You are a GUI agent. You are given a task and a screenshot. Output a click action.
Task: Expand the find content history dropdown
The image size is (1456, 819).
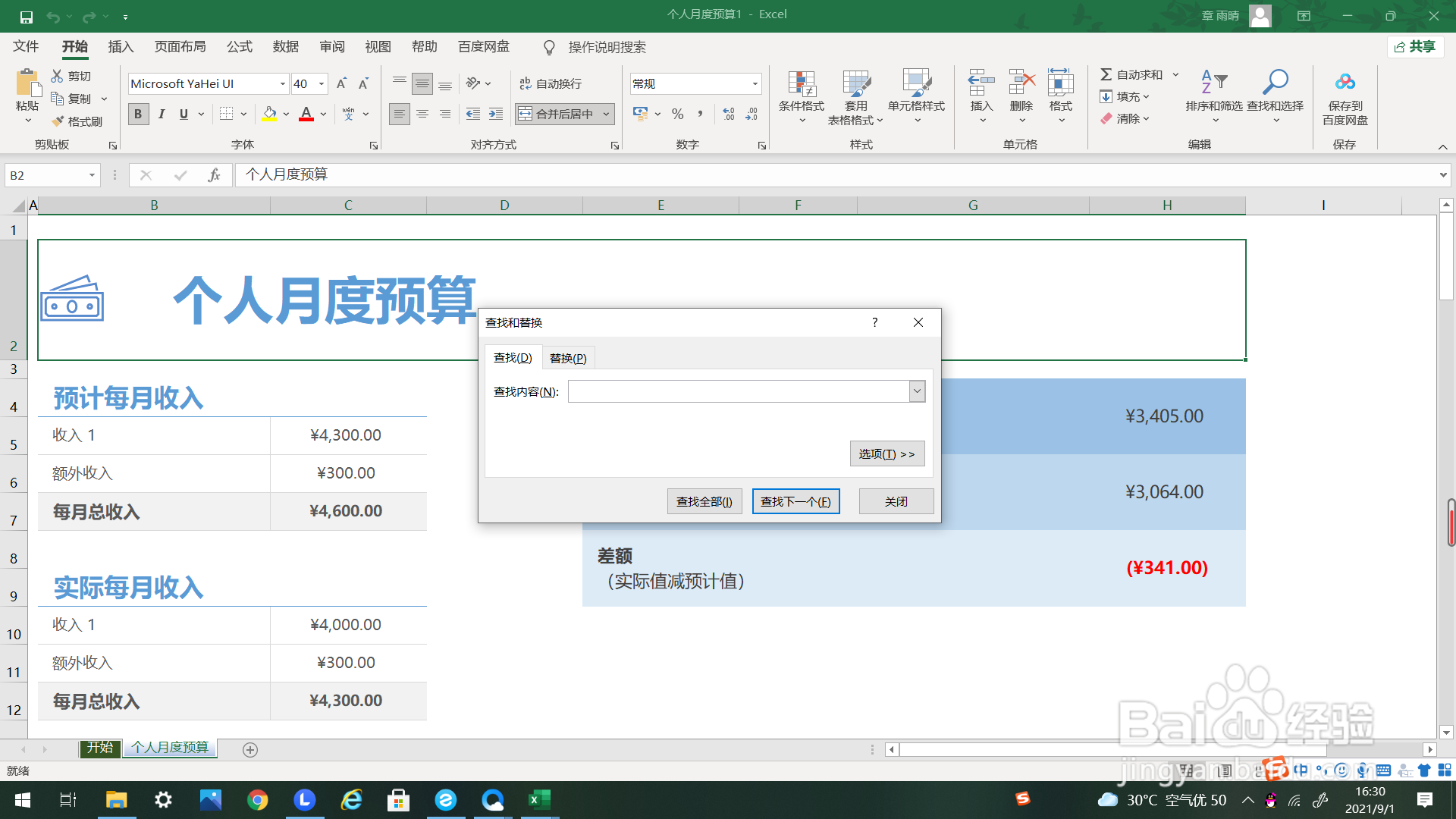[x=917, y=391]
